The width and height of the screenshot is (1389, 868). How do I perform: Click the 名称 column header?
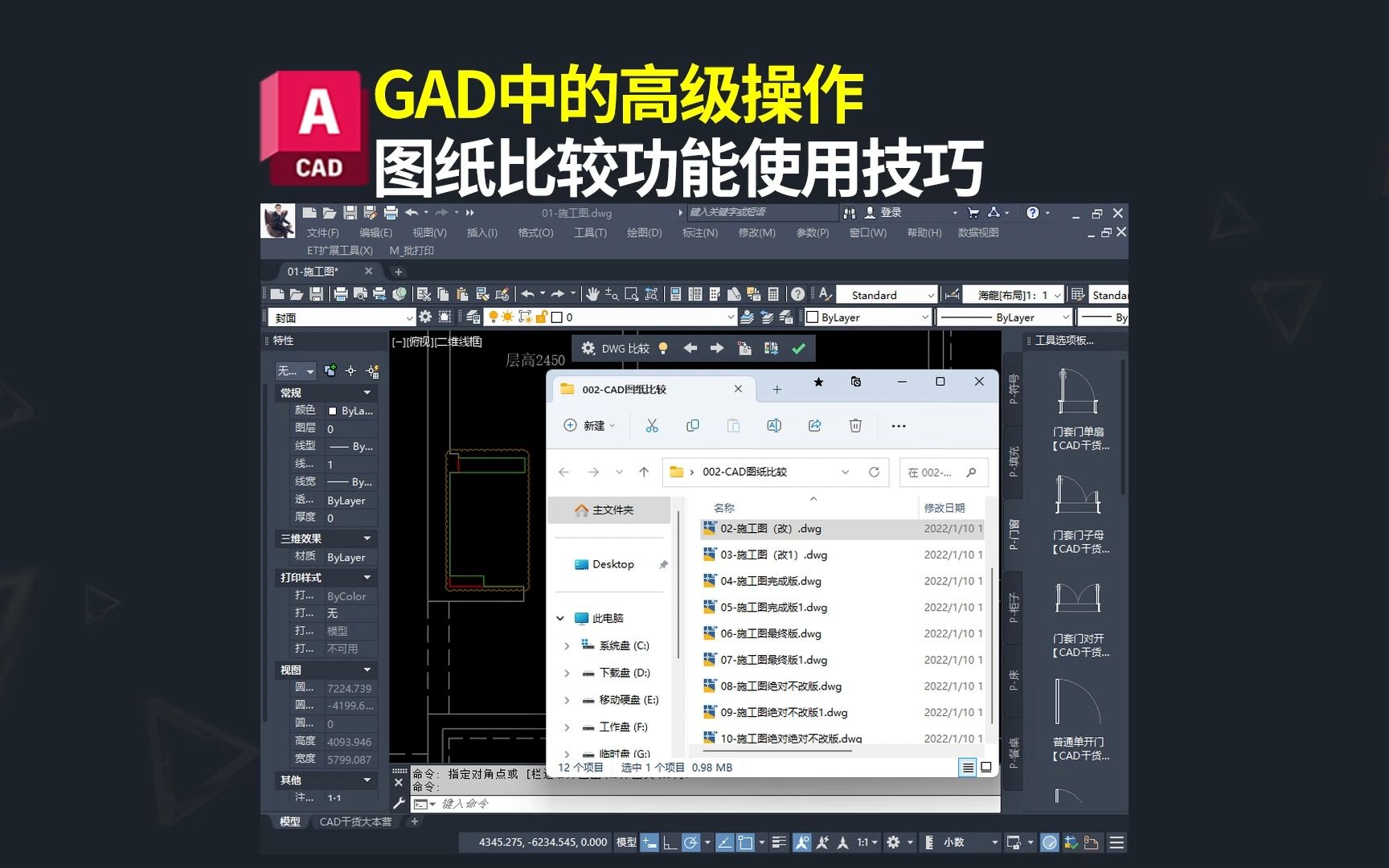(723, 508)
